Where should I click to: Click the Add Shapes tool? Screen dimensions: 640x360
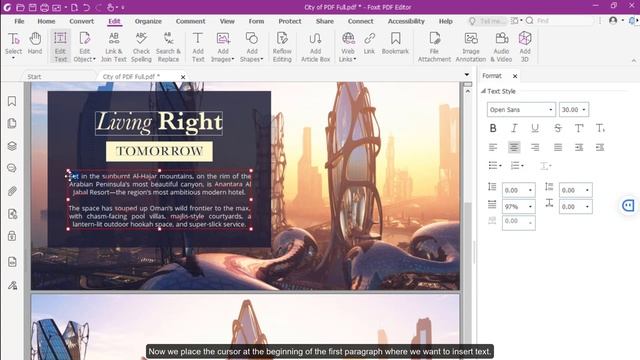[x=252, y=47]
